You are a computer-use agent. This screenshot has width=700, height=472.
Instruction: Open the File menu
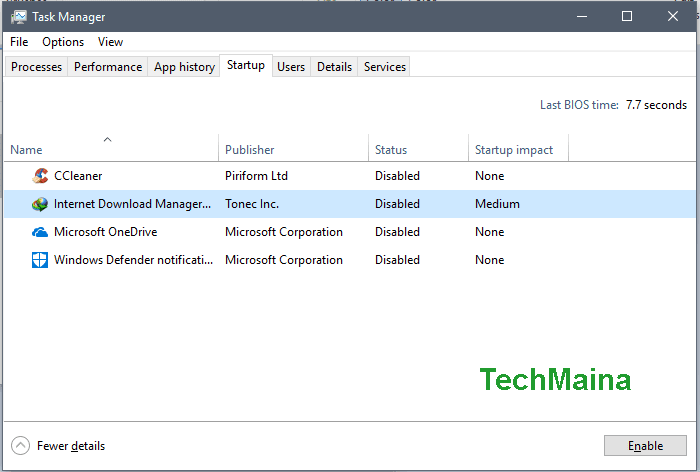(x=19, y=42)
